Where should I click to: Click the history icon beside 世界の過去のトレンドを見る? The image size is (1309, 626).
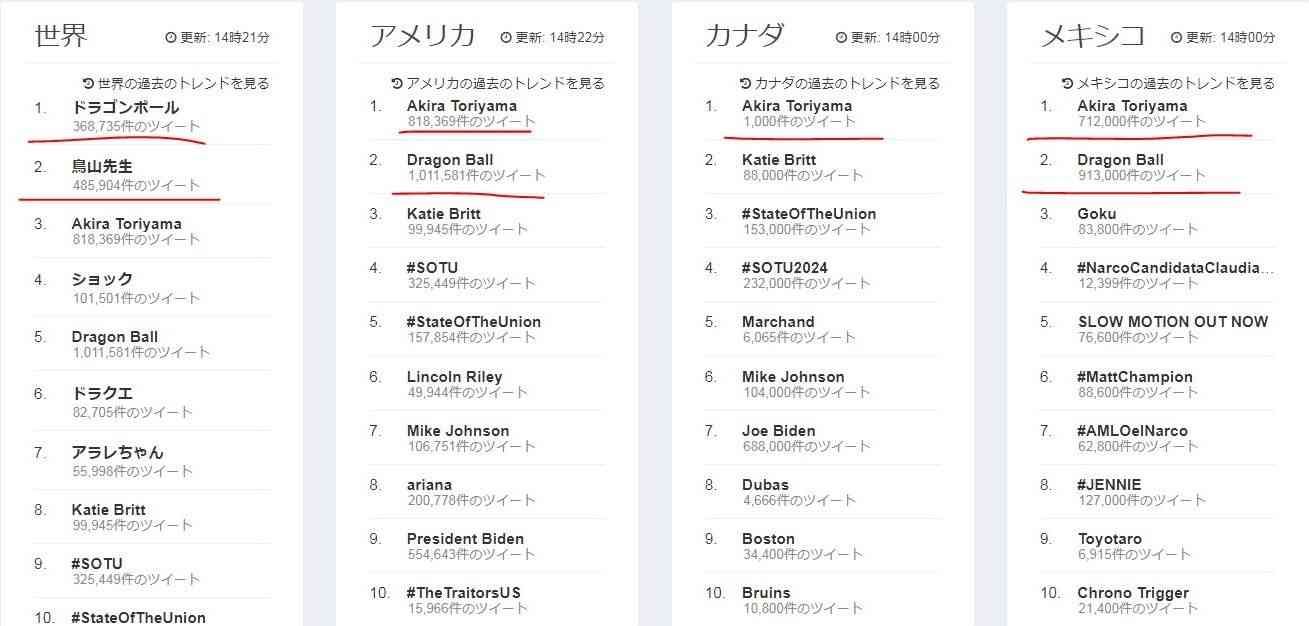point(88,83)
